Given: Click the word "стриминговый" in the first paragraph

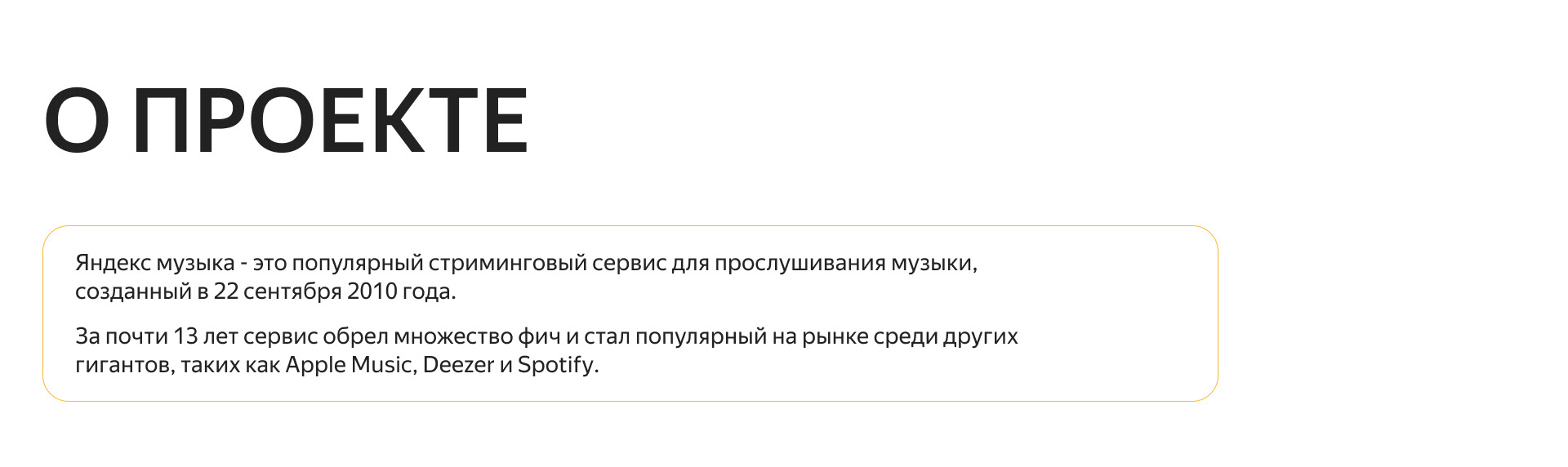Looking at the screenshot, I should click(507, 264).
